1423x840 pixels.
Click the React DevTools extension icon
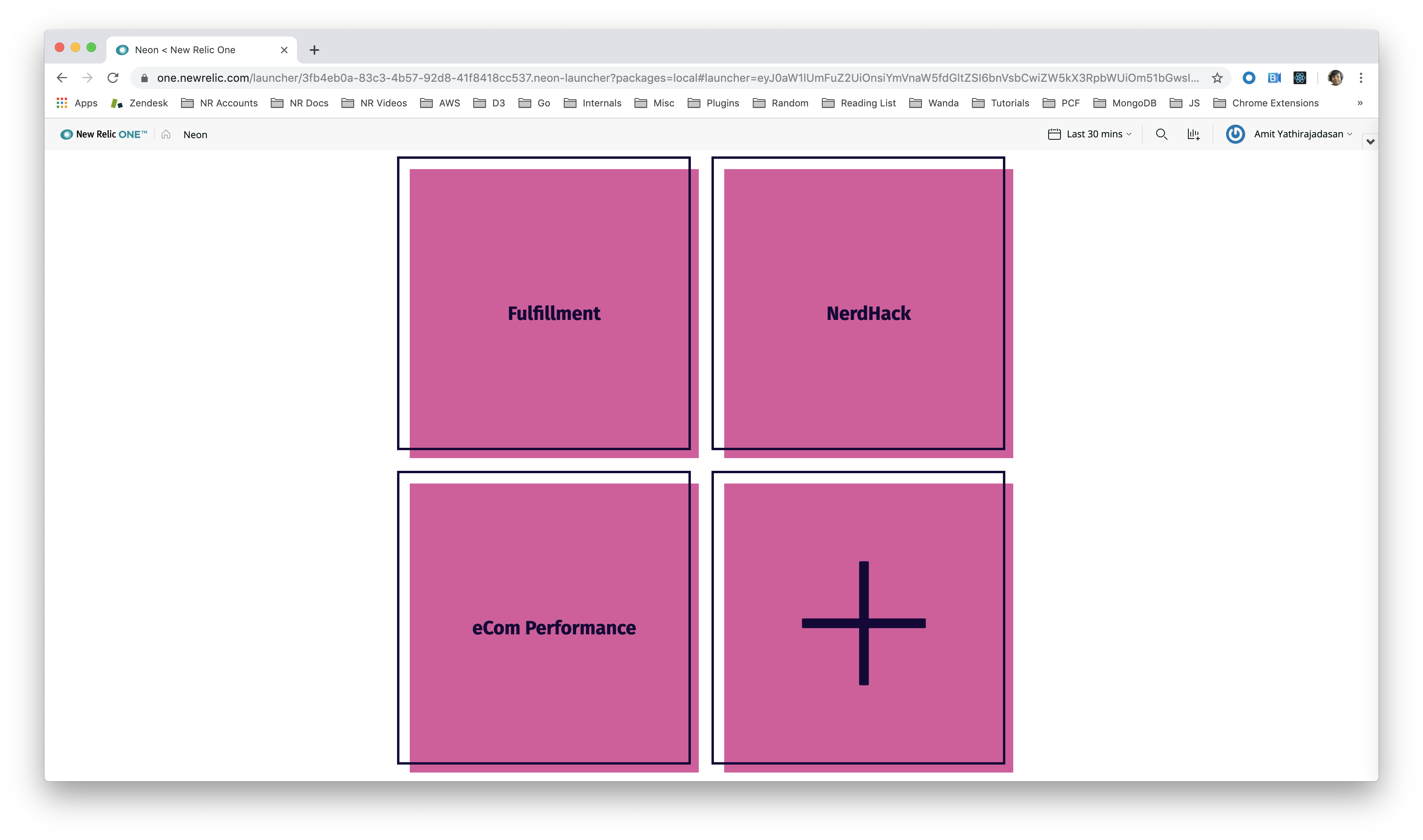1300,78
